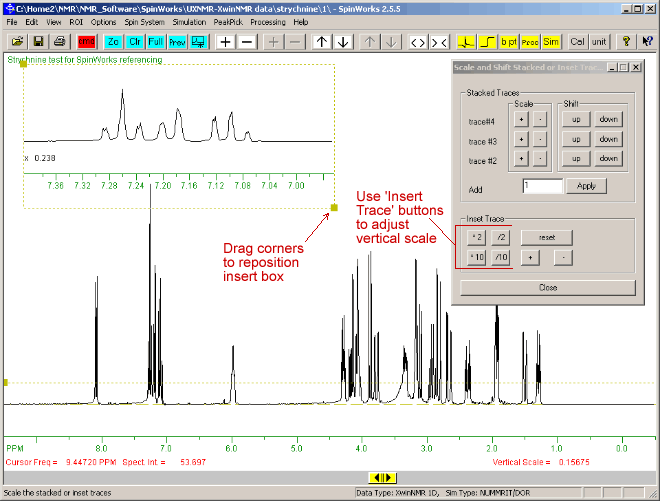Compress horizontally with the >< button
This screenshot has height=501, width=660.
[x=439, y=42]
